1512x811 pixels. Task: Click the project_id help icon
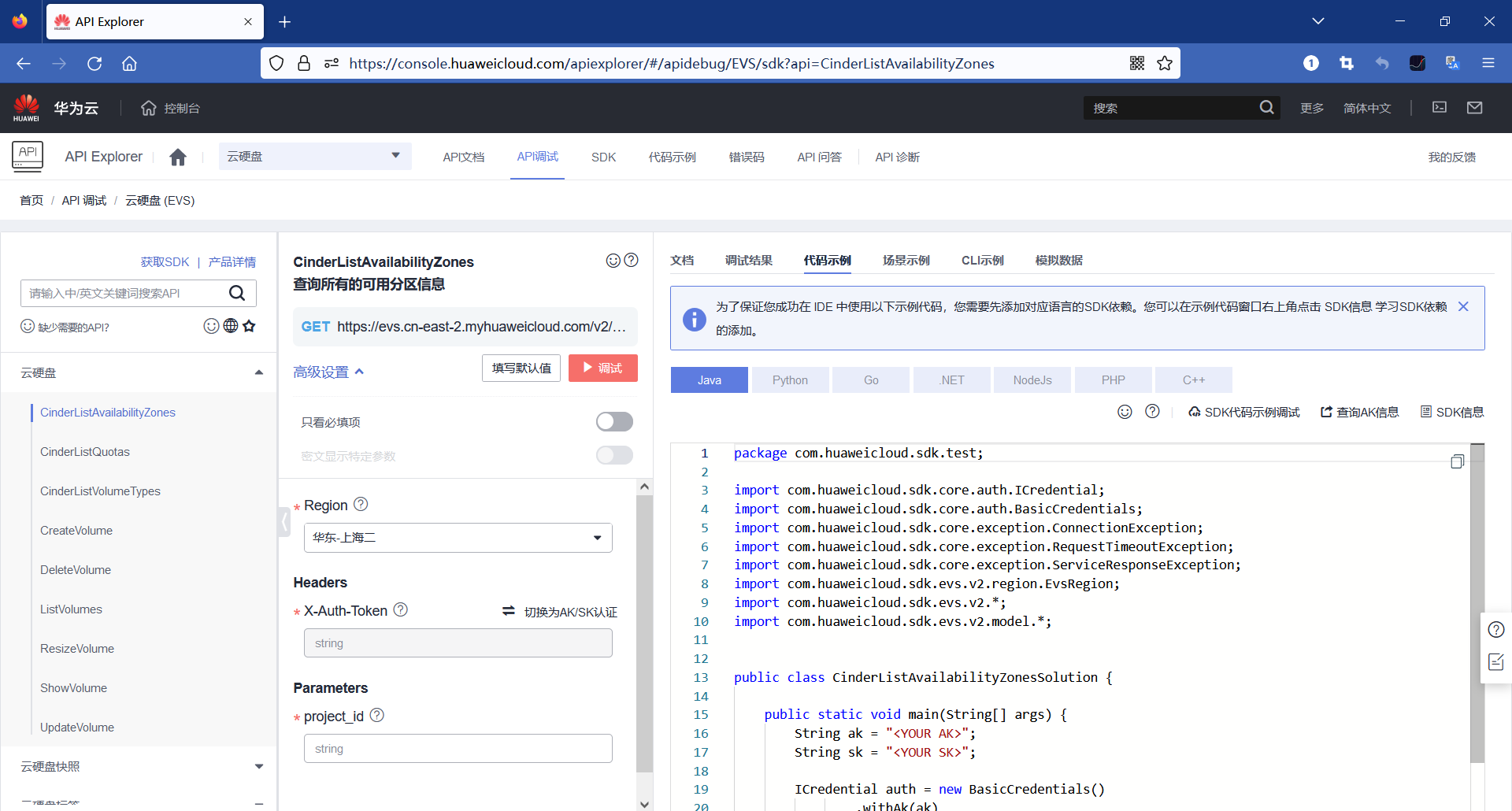coord(377,715)
